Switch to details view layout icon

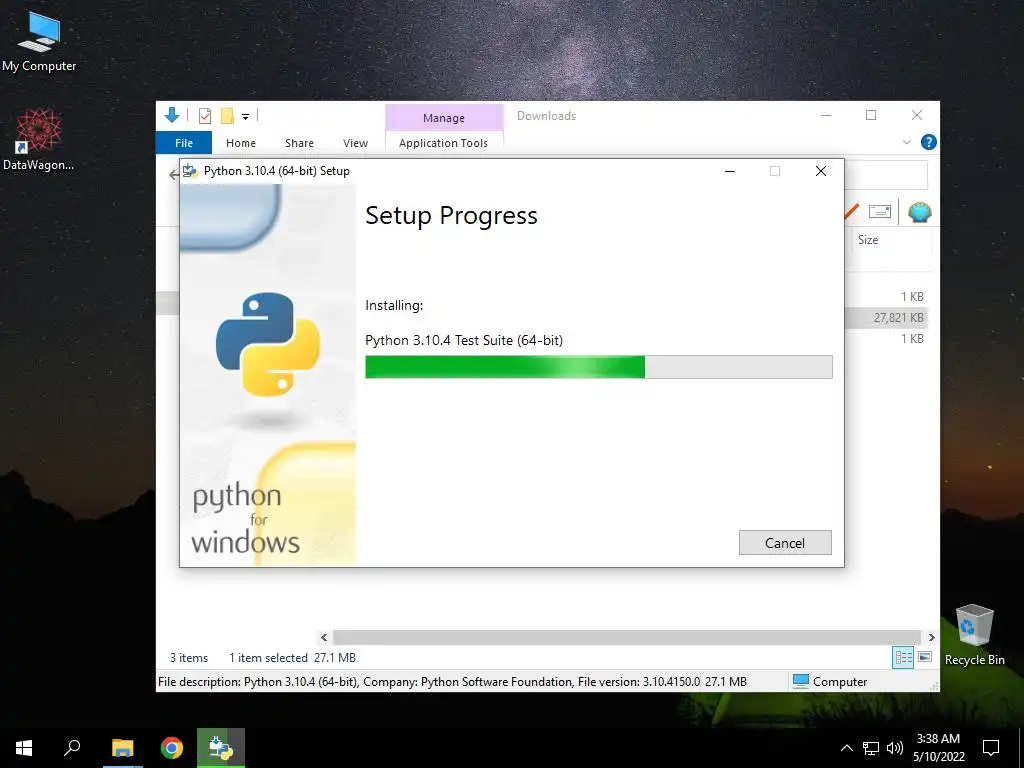coord(903,658)
